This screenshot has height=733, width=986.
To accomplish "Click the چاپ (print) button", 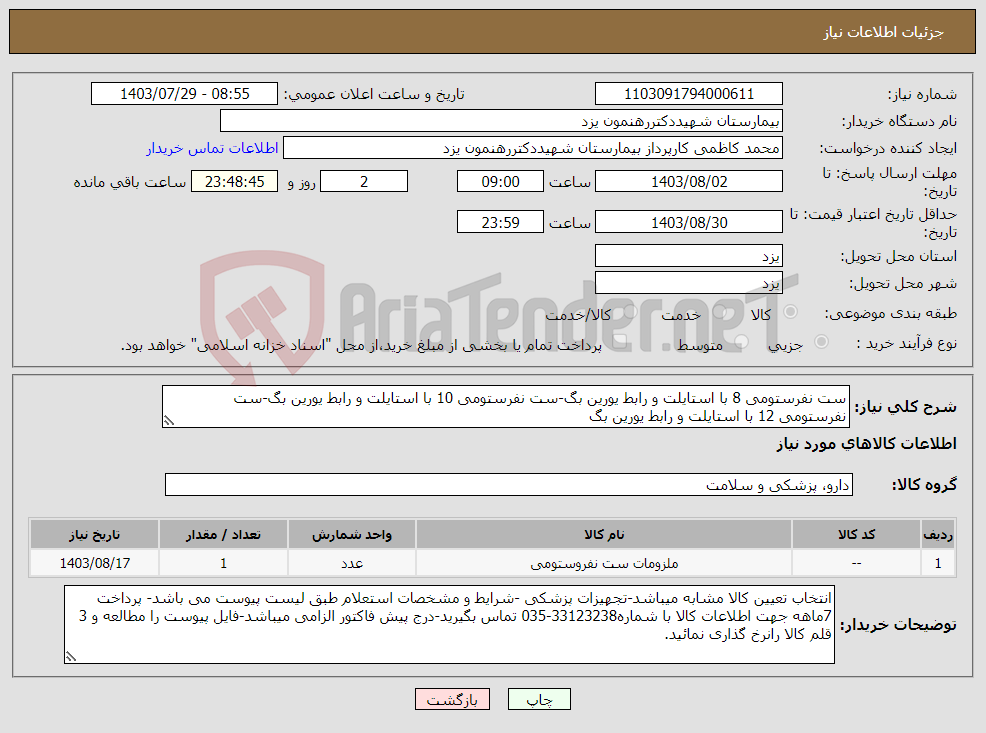I will pyautogui.click(x=539, y=699).
